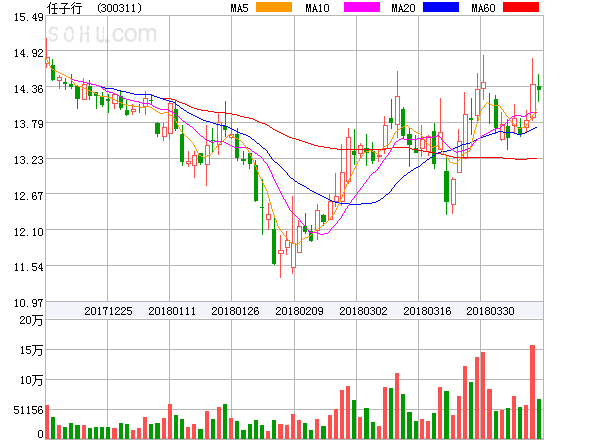Click date label 20180330
This screenshot has width=600, height=440.
point(490,311)
